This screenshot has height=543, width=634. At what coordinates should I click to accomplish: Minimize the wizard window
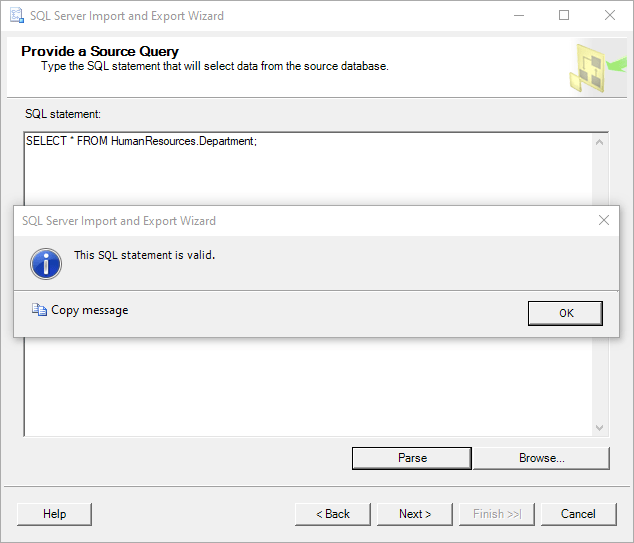pyautogui.click(x=519, y=15)
